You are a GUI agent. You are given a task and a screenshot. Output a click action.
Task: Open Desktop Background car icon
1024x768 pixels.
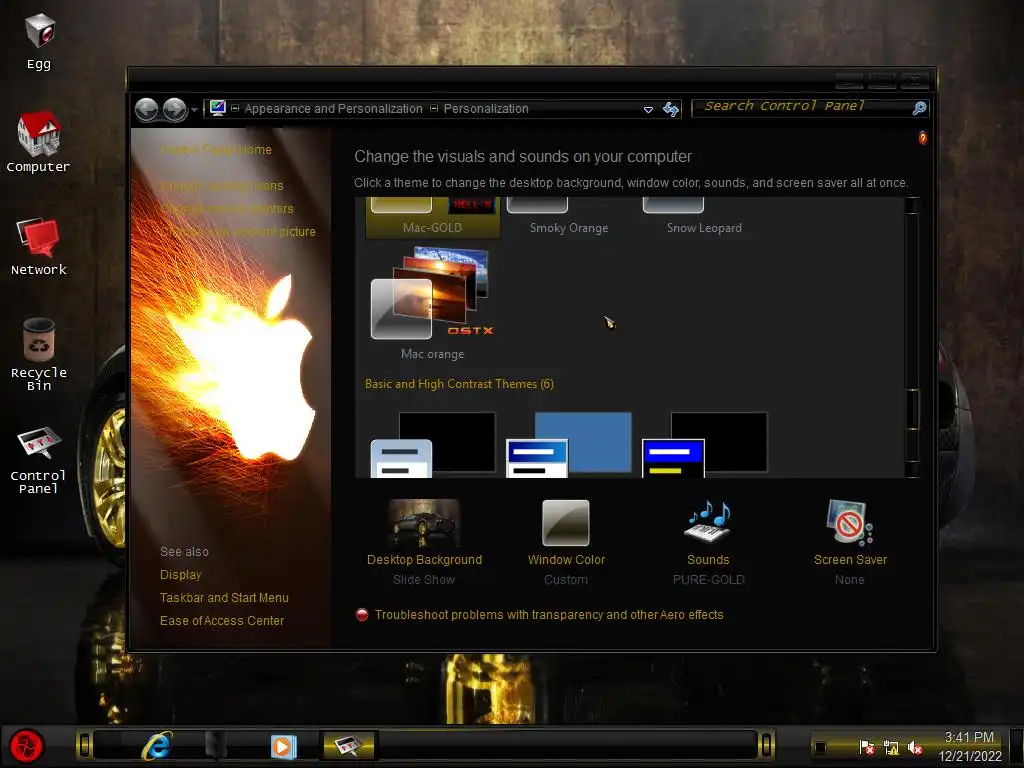pos(424,523)
